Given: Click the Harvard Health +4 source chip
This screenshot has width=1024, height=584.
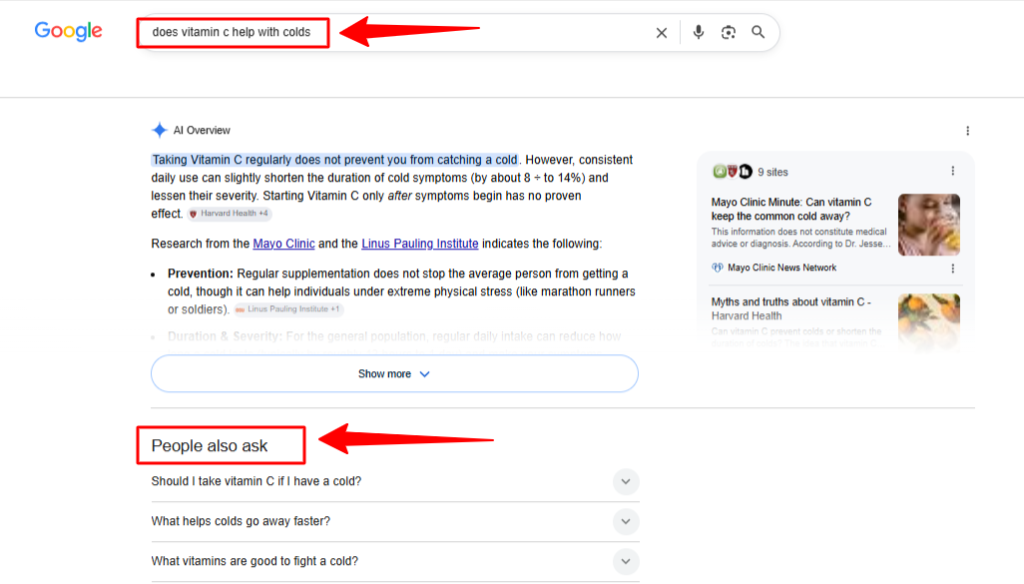Looking at the screenshot, I should (229, 214).
